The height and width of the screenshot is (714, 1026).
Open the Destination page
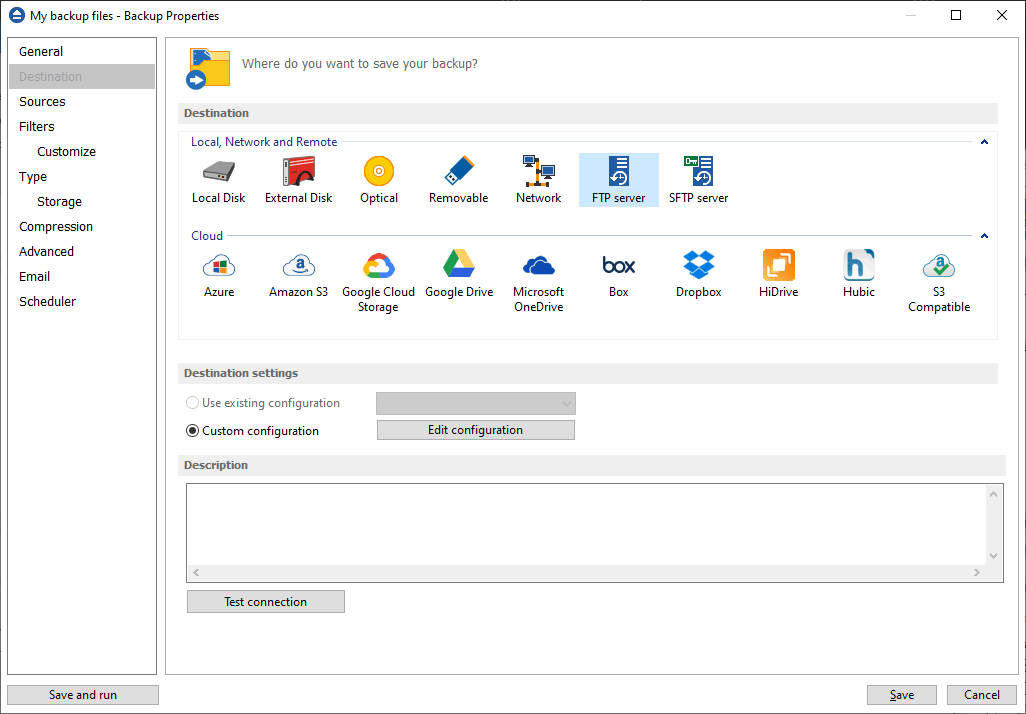coord(82,77)
